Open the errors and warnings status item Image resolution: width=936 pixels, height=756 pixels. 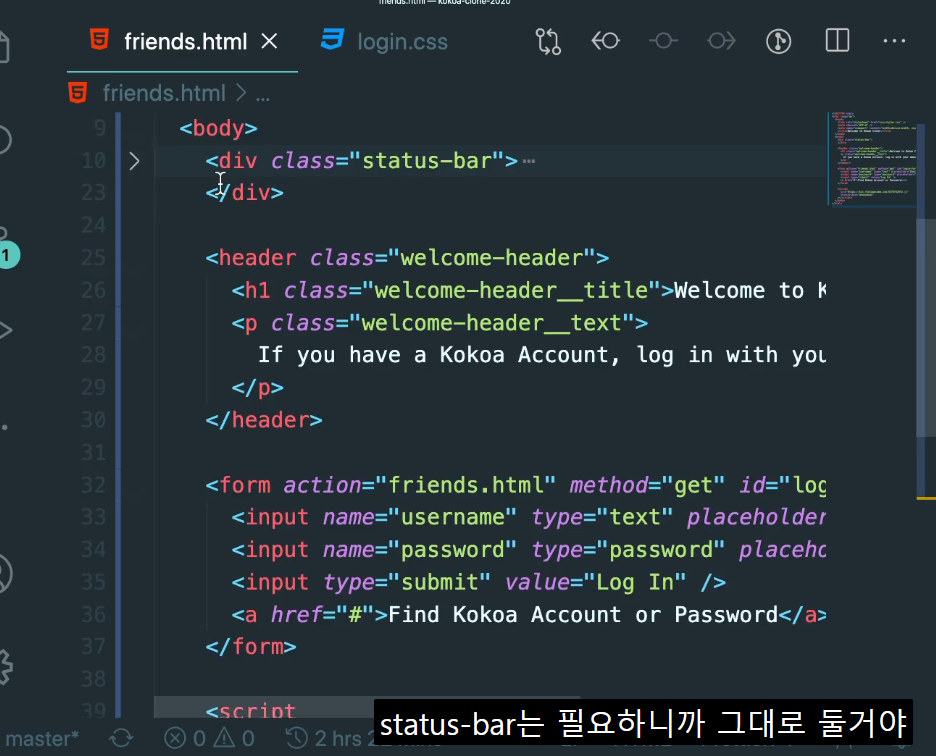pyautogui.click(x=210, y=739)
